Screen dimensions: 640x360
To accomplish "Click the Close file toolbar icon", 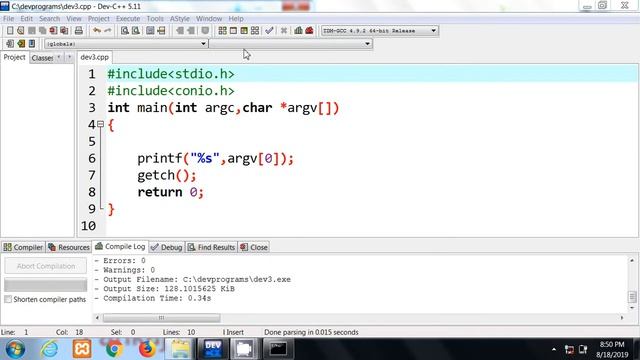I will [x=53, y=31].
